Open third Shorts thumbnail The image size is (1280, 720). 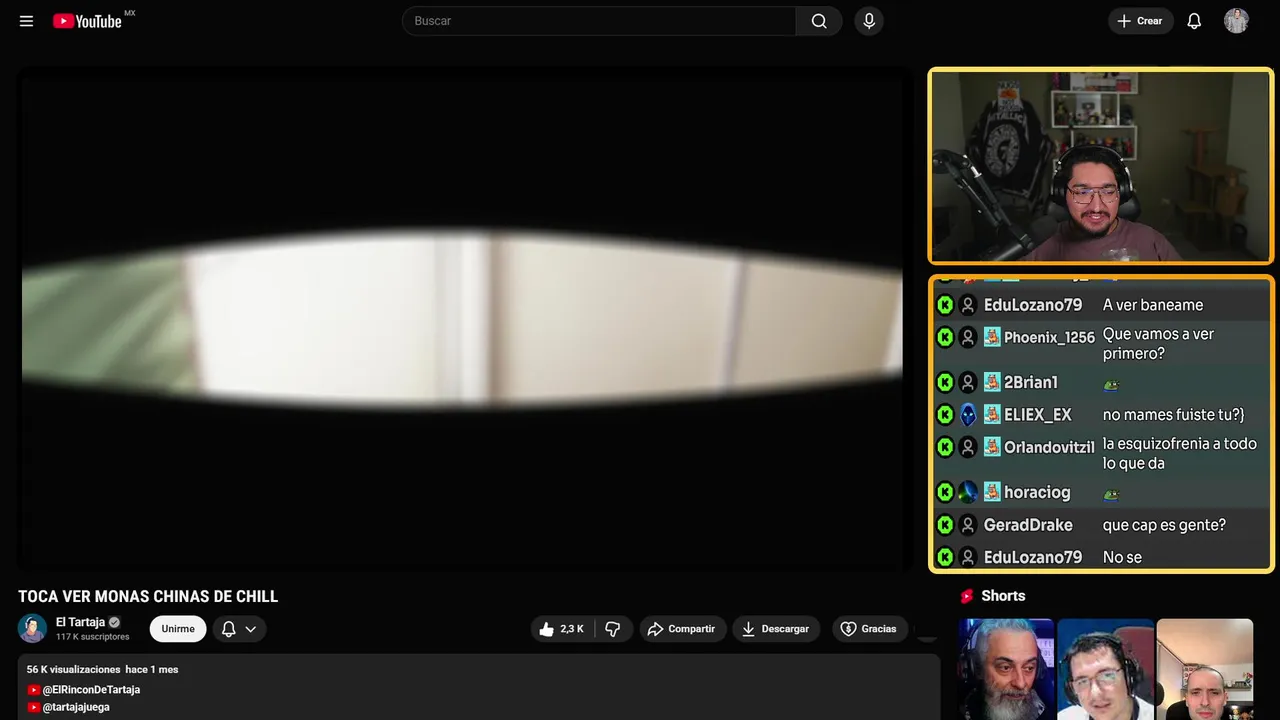coord(1204,669)
